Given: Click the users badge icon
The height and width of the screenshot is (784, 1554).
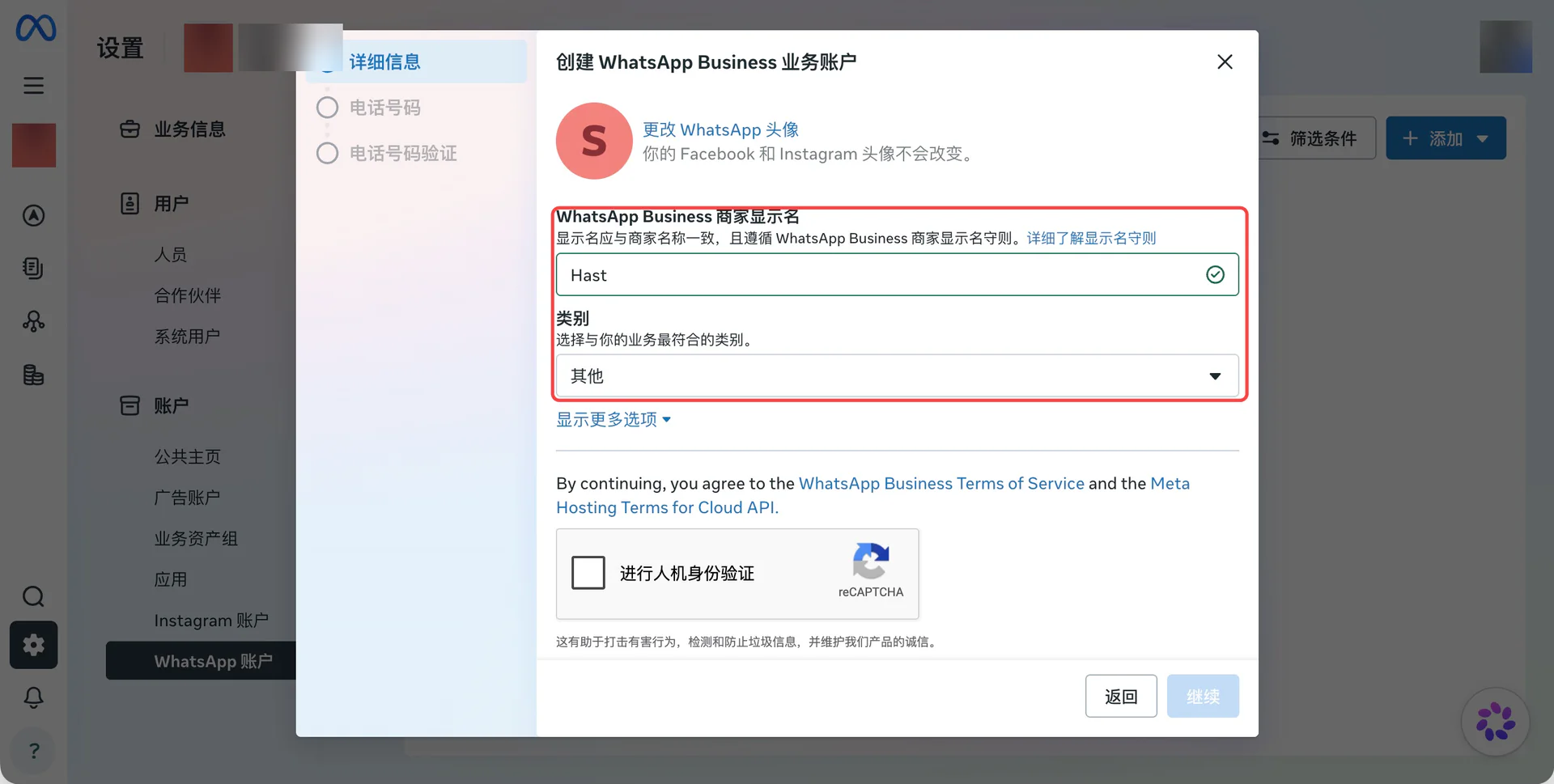Looking at the screenshot, I should (x=129, y=203).
